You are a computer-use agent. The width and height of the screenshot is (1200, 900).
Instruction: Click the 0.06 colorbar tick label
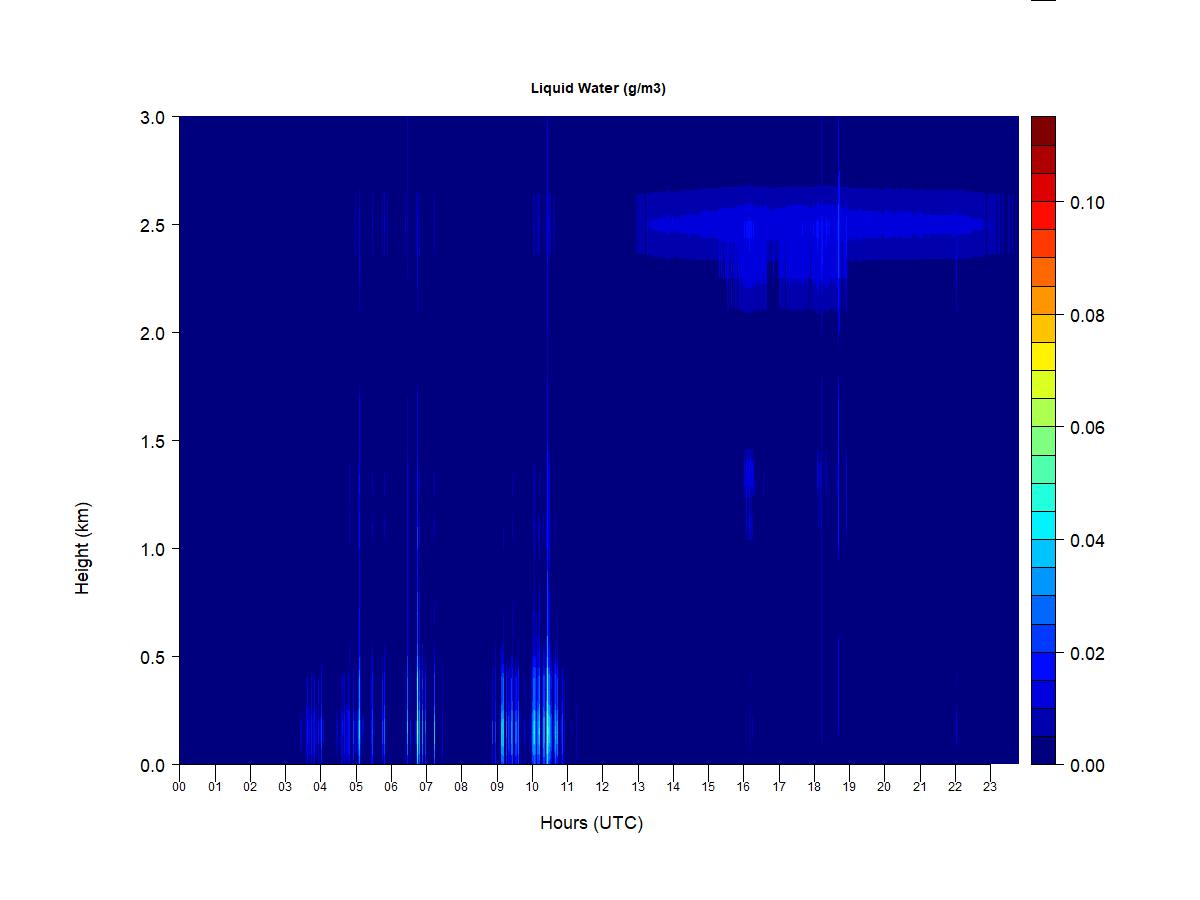click(1087, 428)
